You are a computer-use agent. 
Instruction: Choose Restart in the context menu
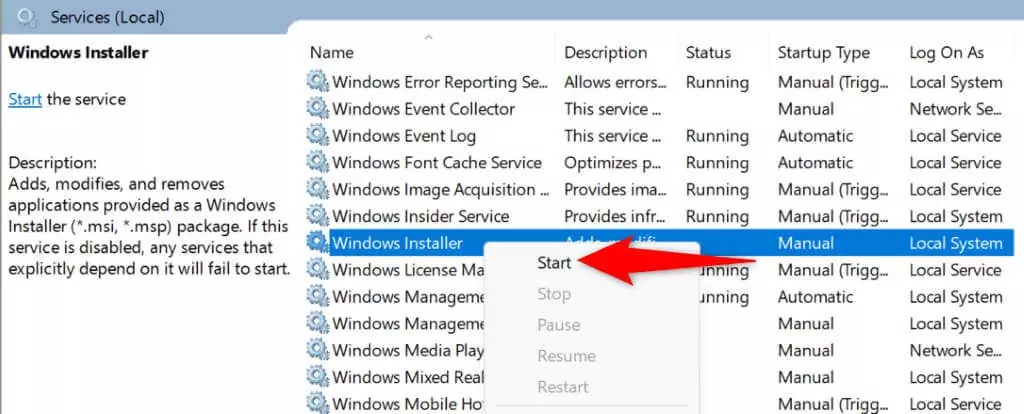562,387
